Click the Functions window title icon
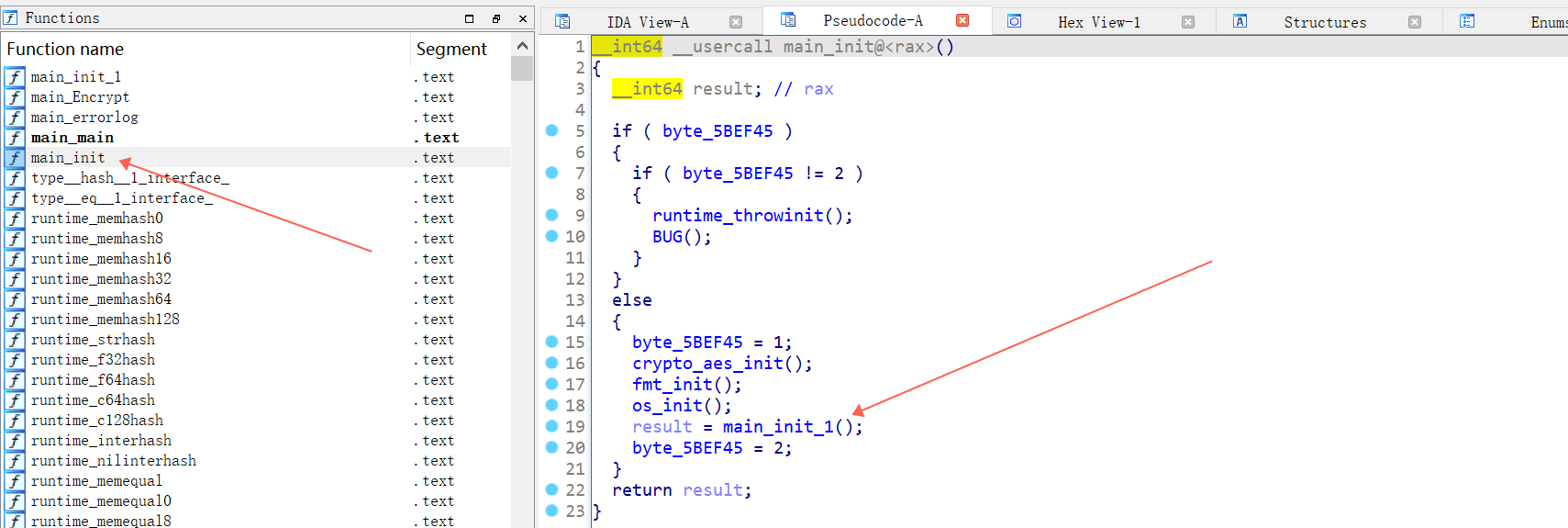Viewport: 1568px width, 528px height. click(x=11, y=17)
